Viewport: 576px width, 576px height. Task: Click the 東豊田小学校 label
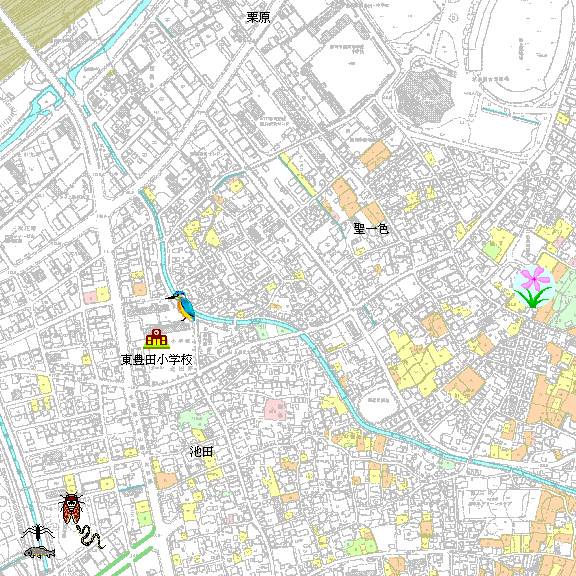tap(157, 360)
